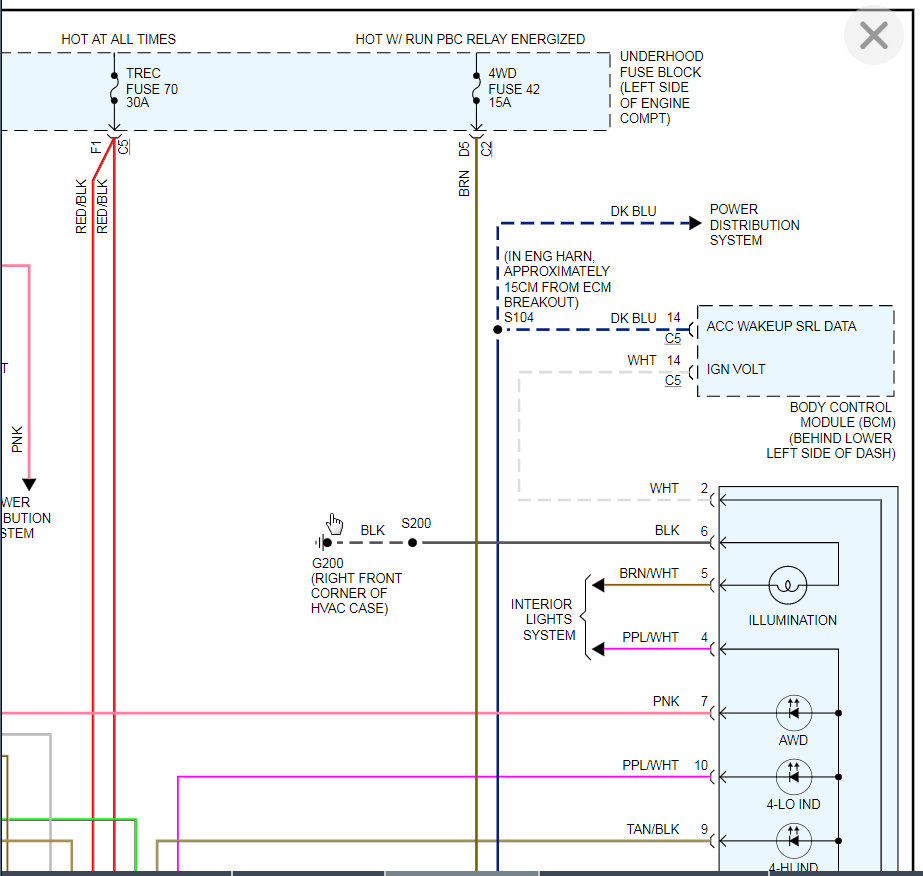
Task: Click the 4WD FUSE 42 fuse symbol
Action: pos(476,88)
